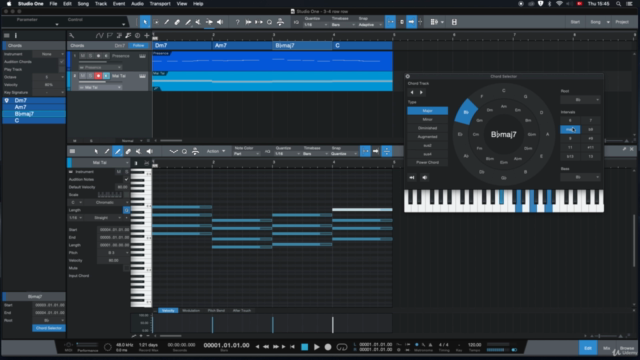Open the track list wrench options

[x=71, y=36]
